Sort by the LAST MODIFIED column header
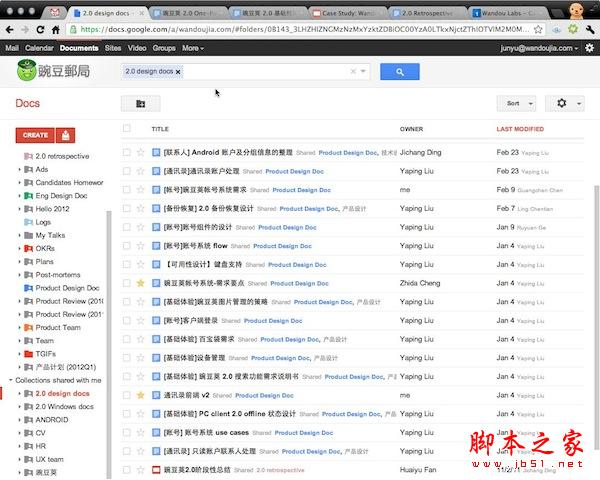 point(520,129)
